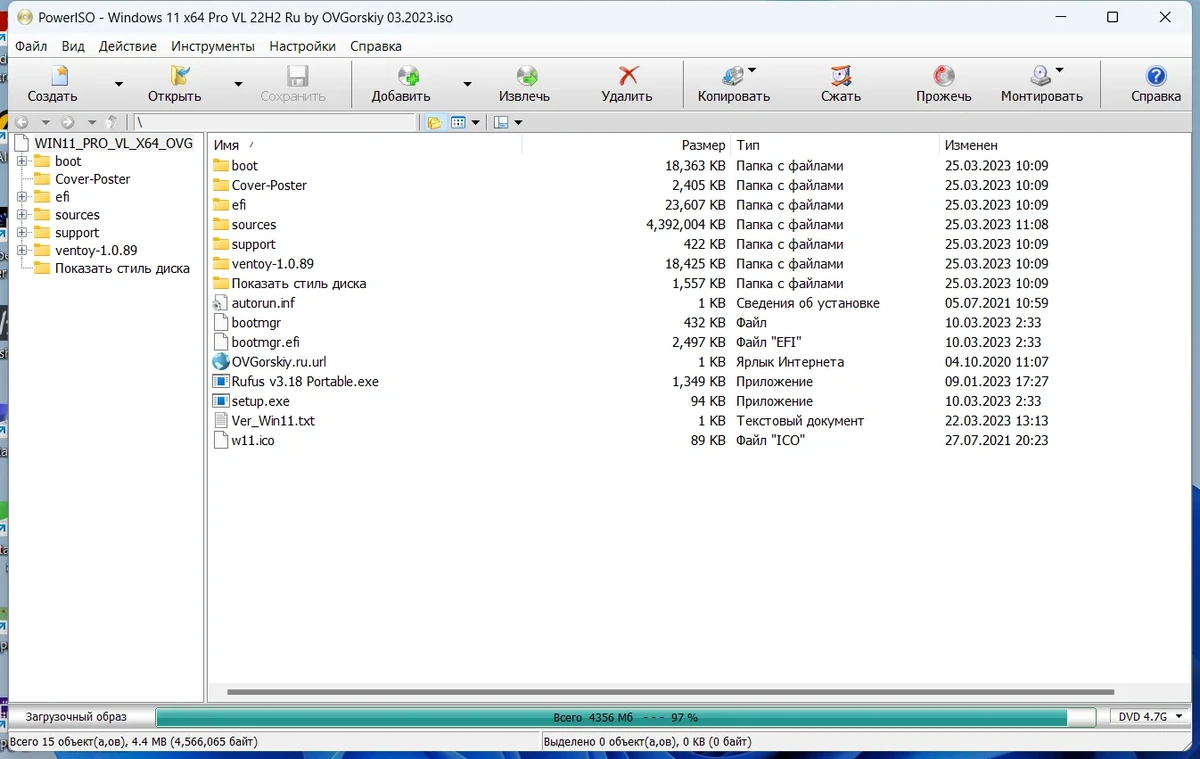Screen dimensions: 1200x759
Task: Open the Создать dropdown arrow
Action: tap(119, 84)
